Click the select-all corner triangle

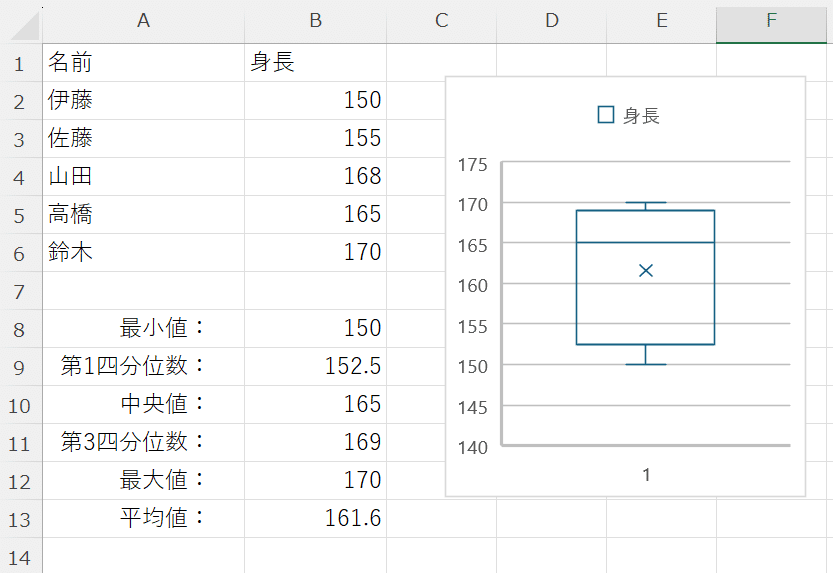(x=25, y=25)
